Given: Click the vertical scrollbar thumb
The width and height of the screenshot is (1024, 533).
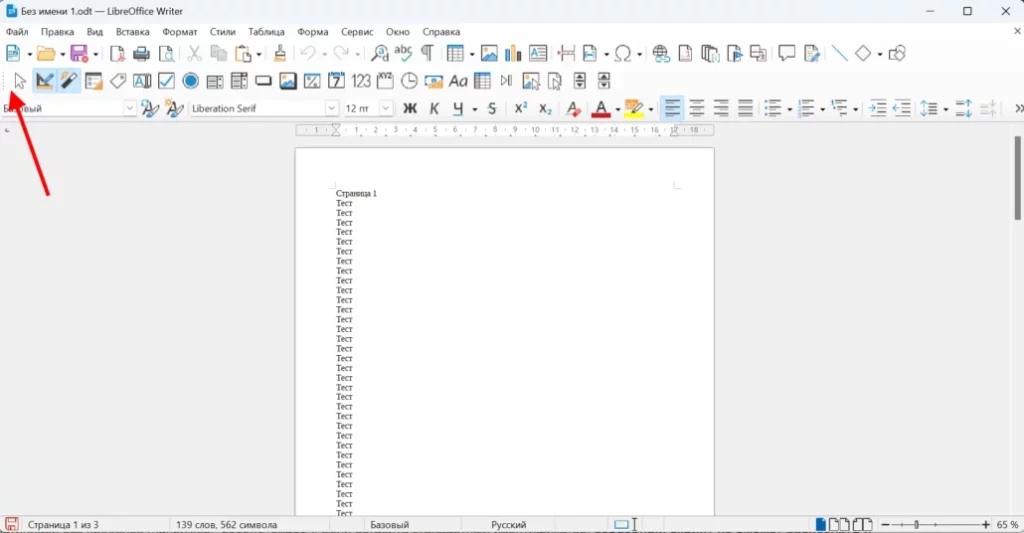Looking at the screenshot, I should (x=1017, y=178).
